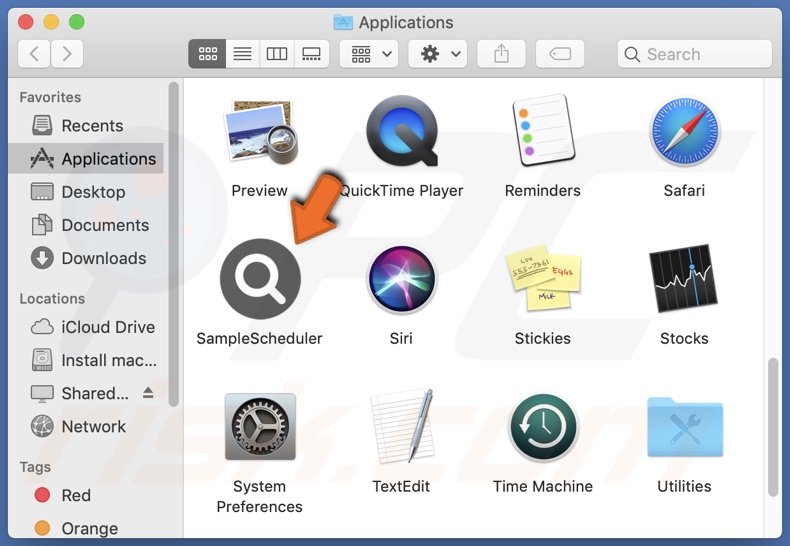790x546 pixels.
Task: Click the SampleScheduler name label
Action: pos(259,338)
